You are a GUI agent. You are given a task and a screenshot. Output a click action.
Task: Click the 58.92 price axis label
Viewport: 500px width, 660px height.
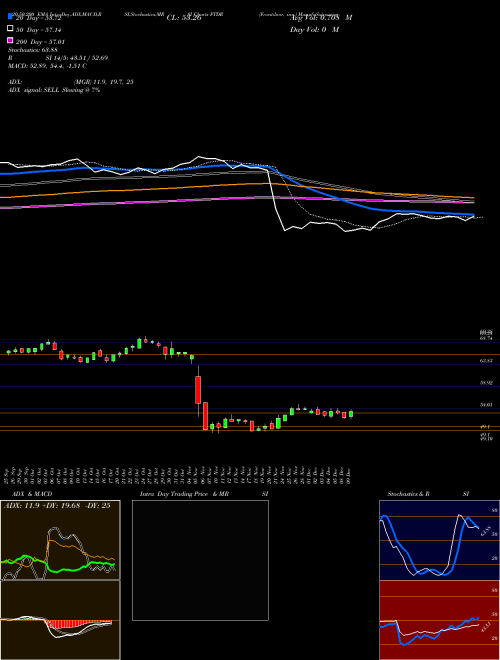click(x=487, y=383)
